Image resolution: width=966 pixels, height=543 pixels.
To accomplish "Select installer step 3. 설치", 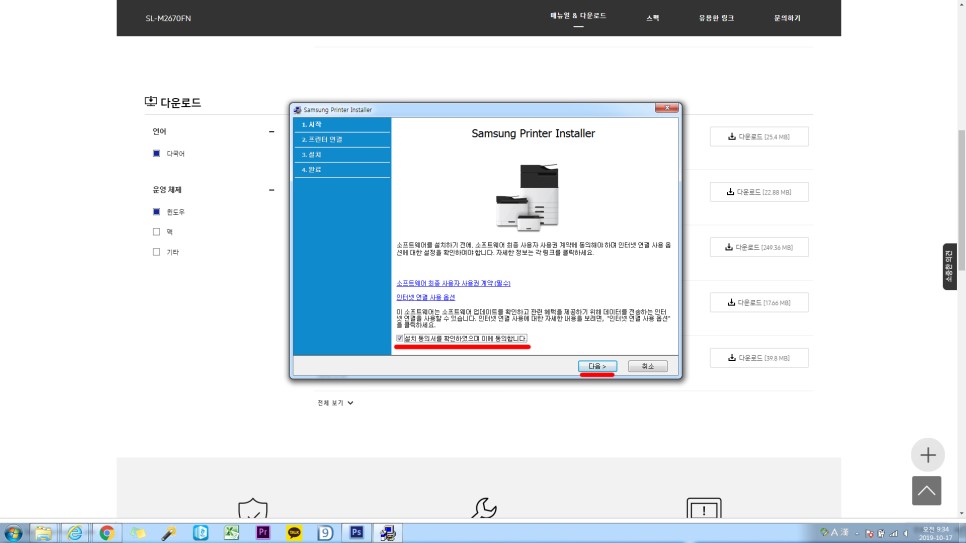I will pos(342,155).
